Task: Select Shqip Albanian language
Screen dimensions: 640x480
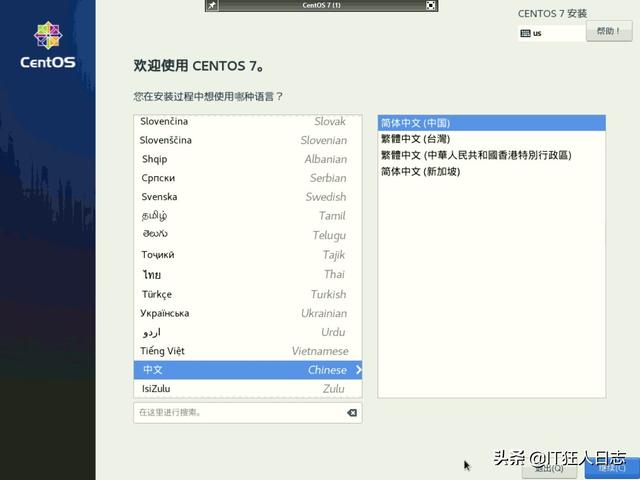Action: click(x=247, y=159)
